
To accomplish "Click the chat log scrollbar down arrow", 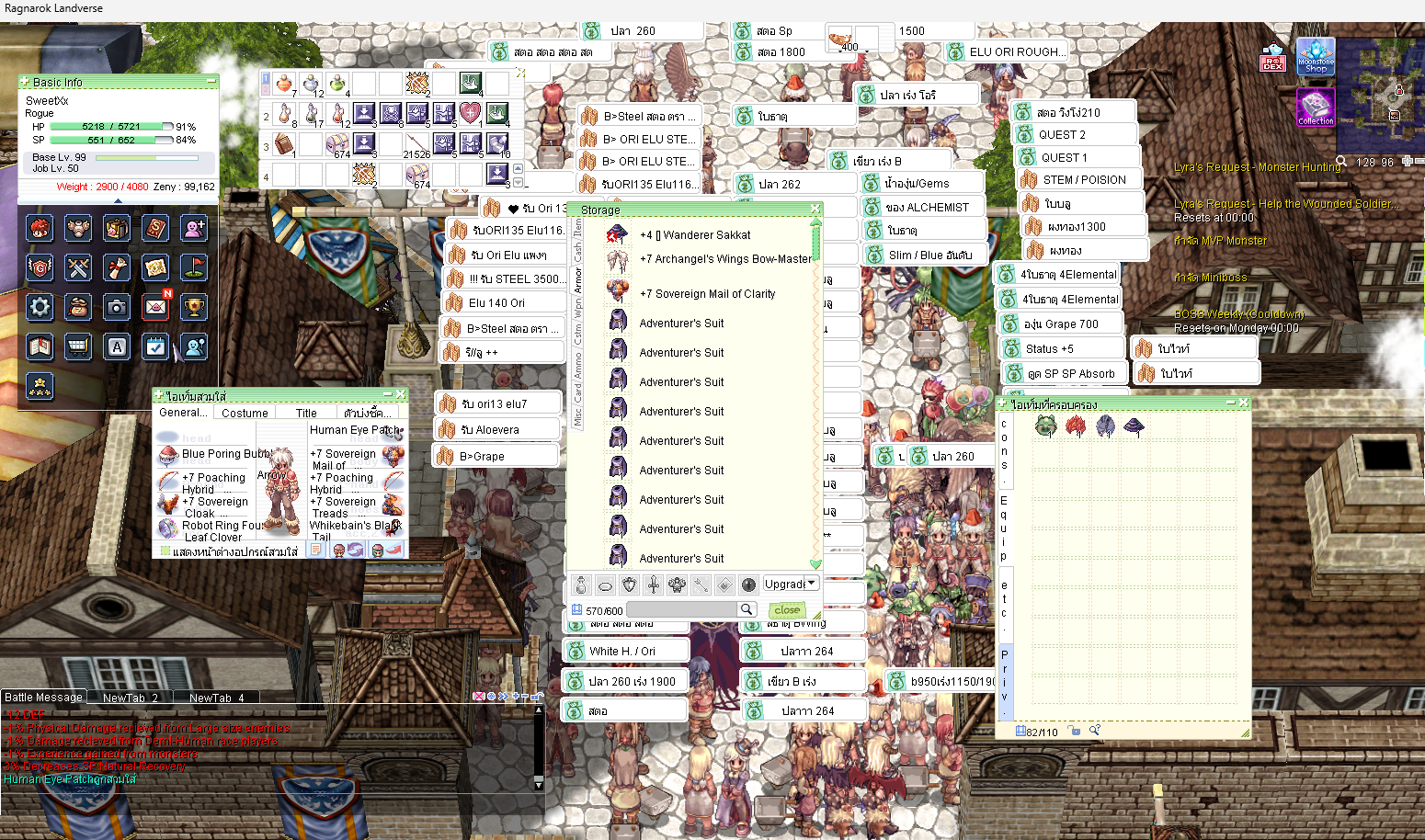I will tap(539, 784).
